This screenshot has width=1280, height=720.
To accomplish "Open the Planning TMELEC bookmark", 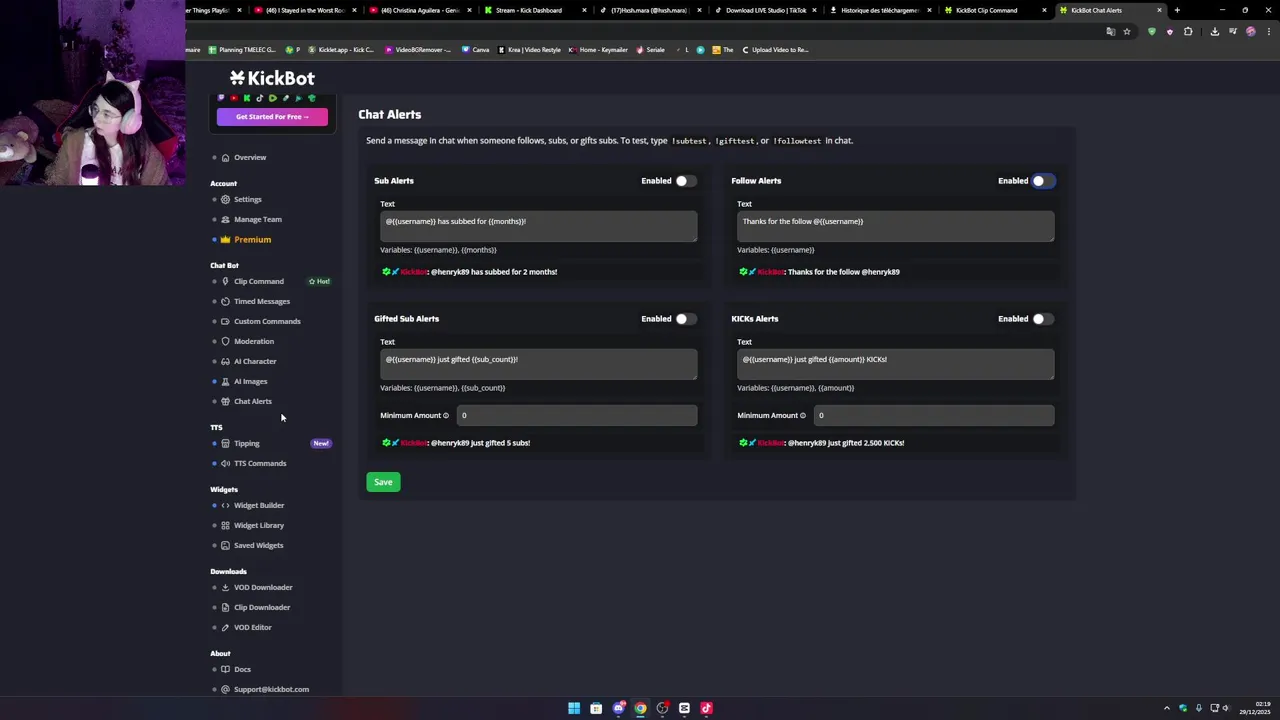I will 241,49.
